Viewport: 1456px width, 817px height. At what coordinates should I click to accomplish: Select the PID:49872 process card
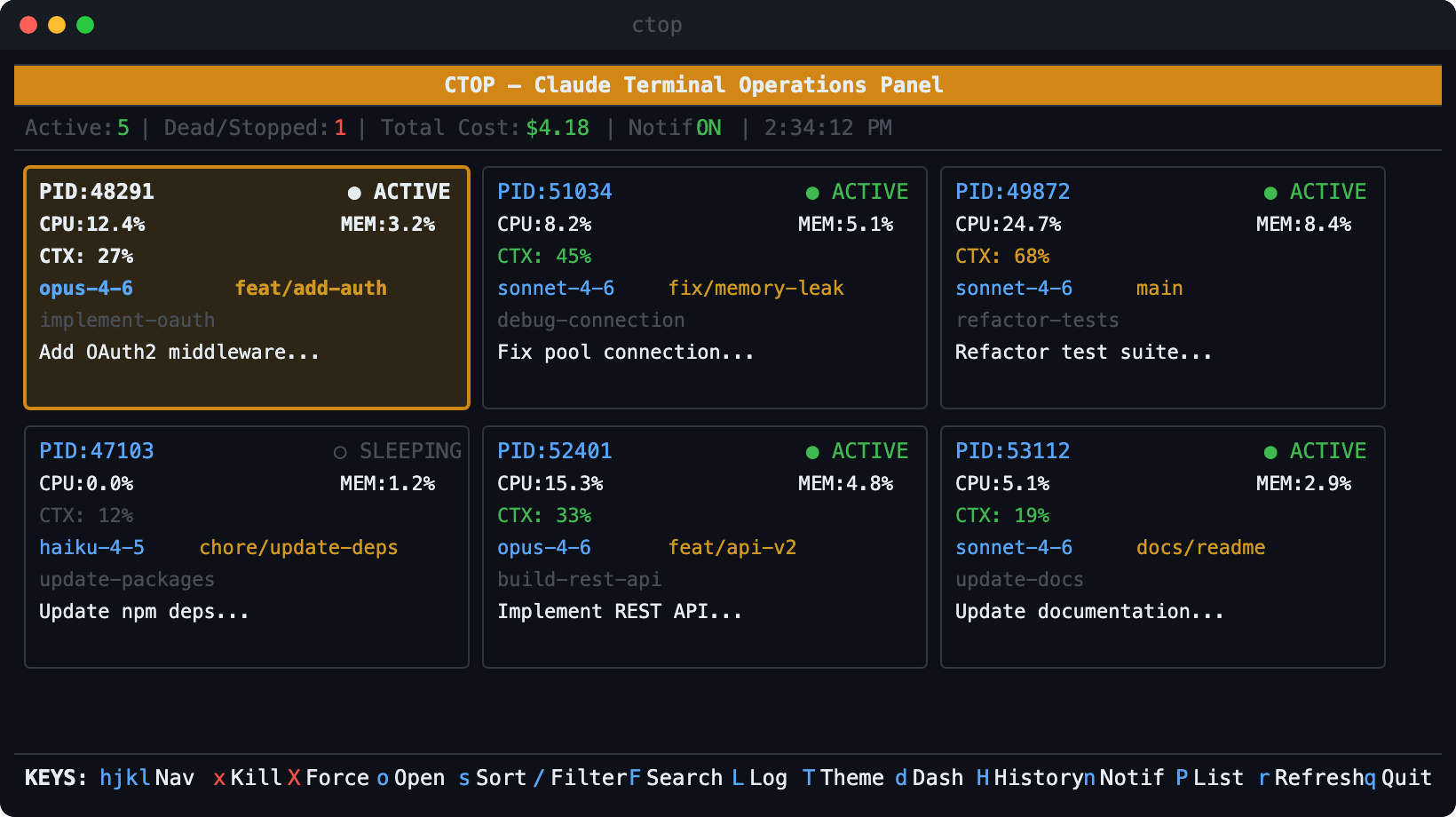click(x=1163, y=288)
